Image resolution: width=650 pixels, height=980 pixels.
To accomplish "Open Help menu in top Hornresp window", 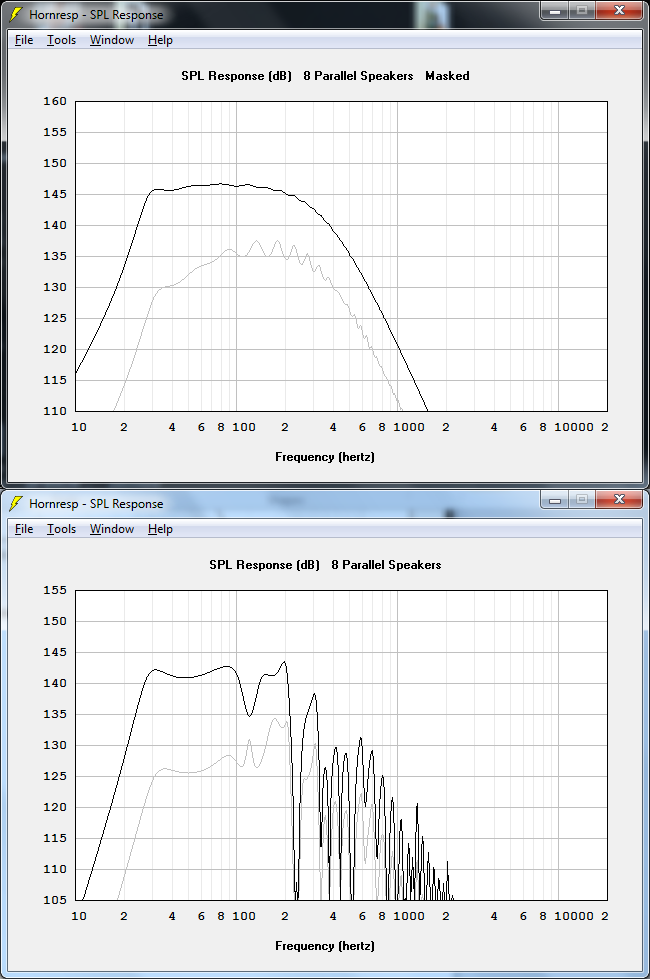I will 160,40.
